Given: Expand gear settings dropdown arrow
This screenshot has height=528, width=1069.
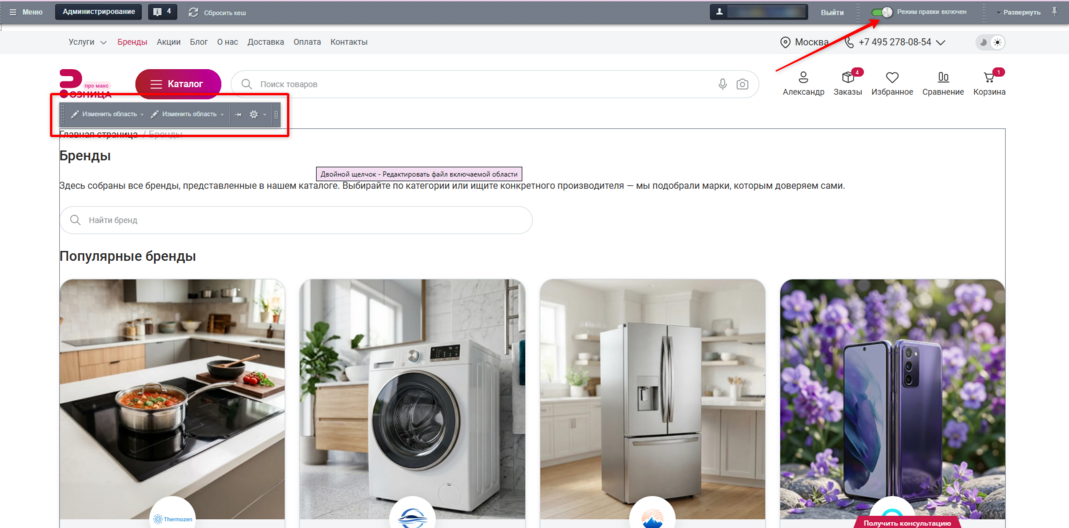Looking at the screenshot, I should click(265, 115).
